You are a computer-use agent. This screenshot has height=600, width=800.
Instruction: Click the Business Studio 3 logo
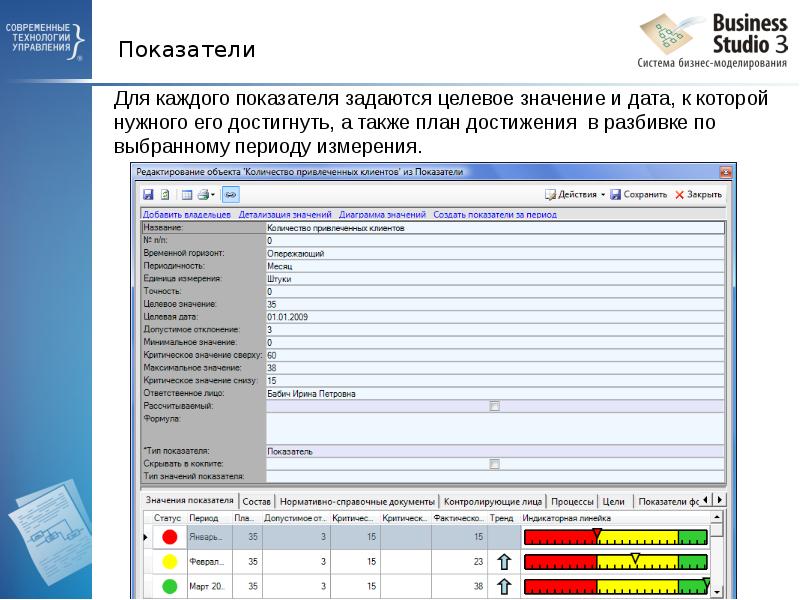[x=713, y=40]
